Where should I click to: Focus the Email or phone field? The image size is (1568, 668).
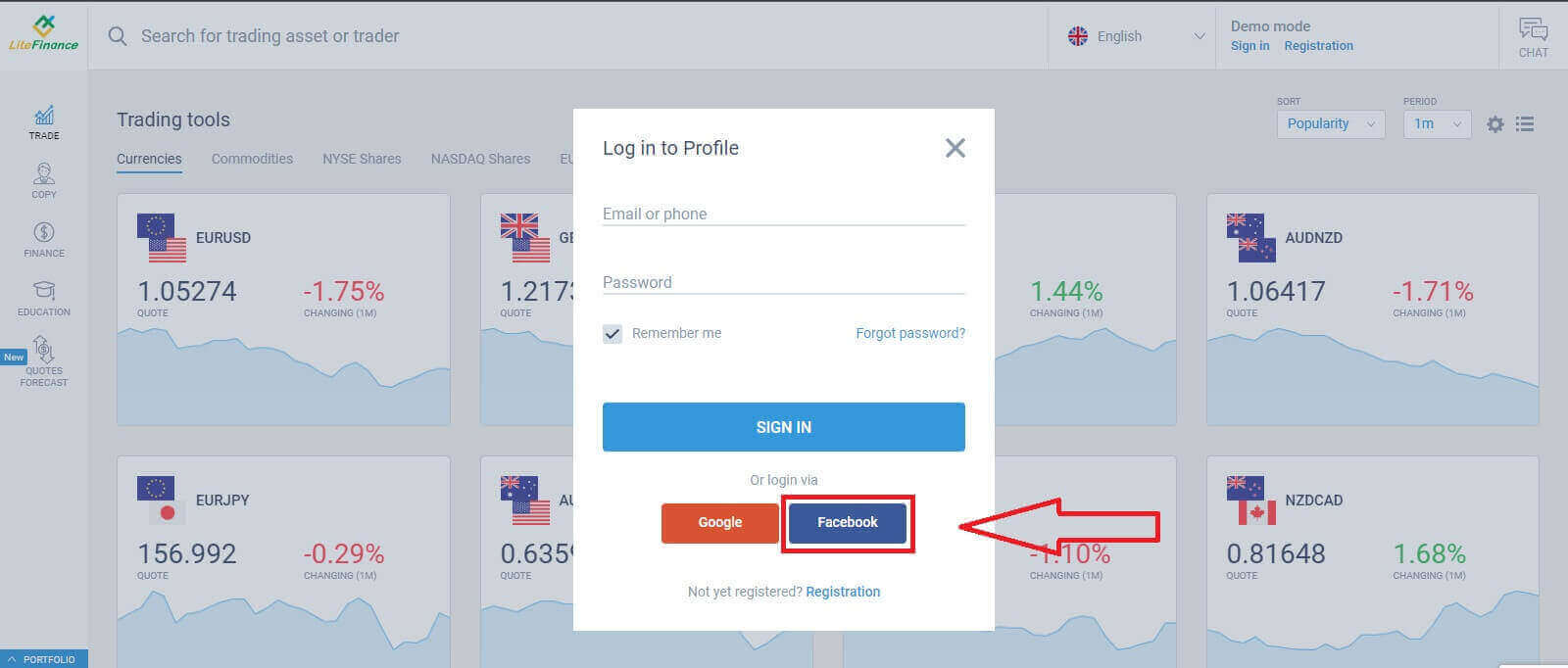coord(784,214)
